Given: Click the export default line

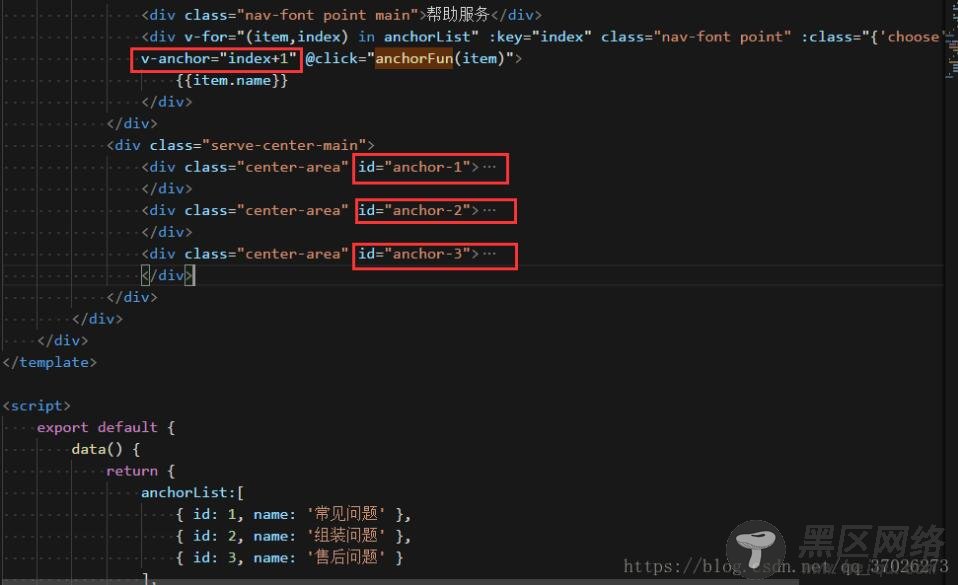Looking at the screenshot, I should click(x=106, y=427).
